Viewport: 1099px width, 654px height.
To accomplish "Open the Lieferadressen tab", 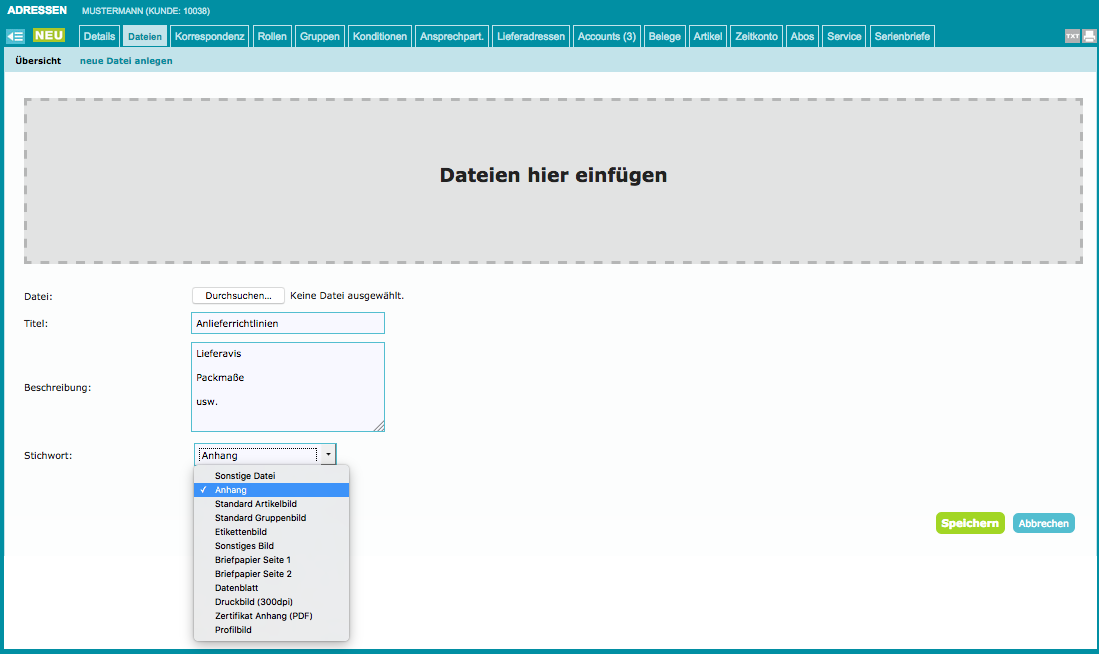I will pos(533,37).
